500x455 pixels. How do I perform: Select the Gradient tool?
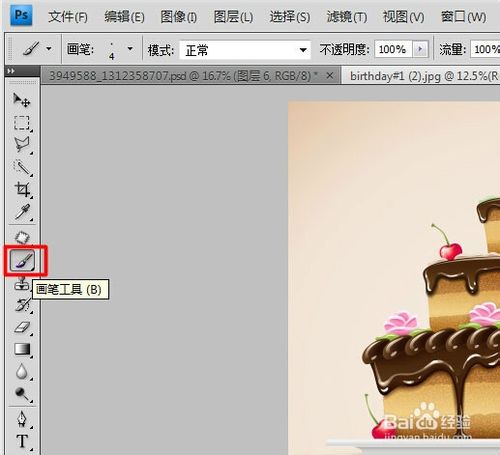pos(22,349)
